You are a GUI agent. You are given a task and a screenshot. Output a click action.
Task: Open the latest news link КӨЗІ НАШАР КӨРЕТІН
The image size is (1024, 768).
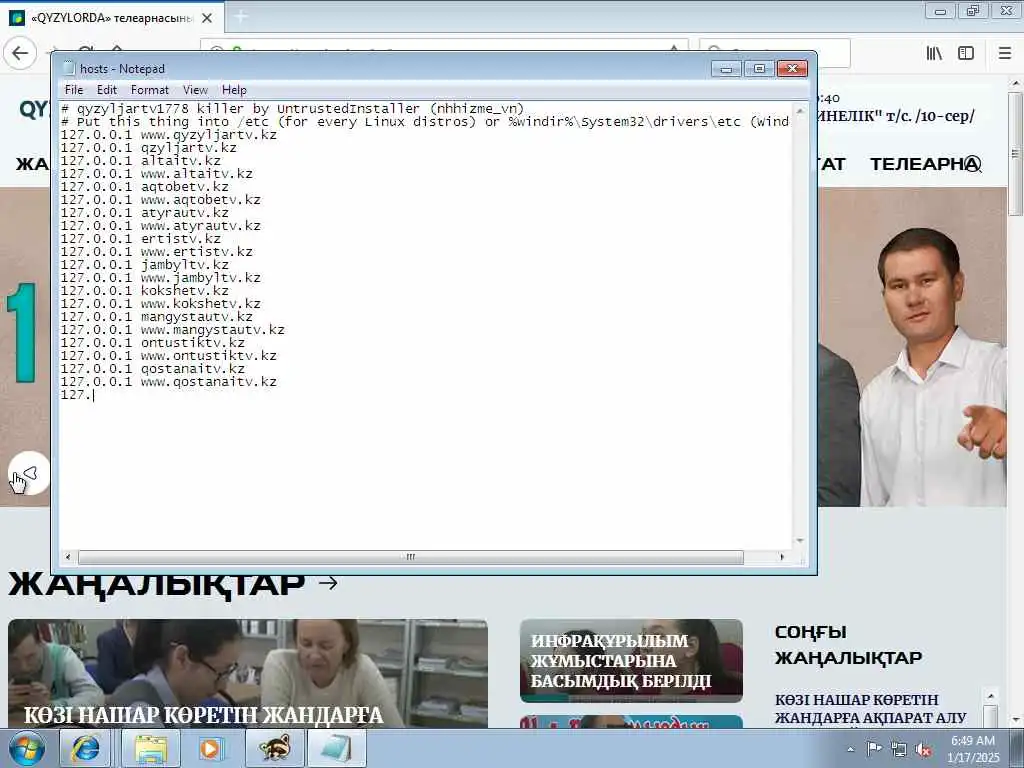[871, 709]
